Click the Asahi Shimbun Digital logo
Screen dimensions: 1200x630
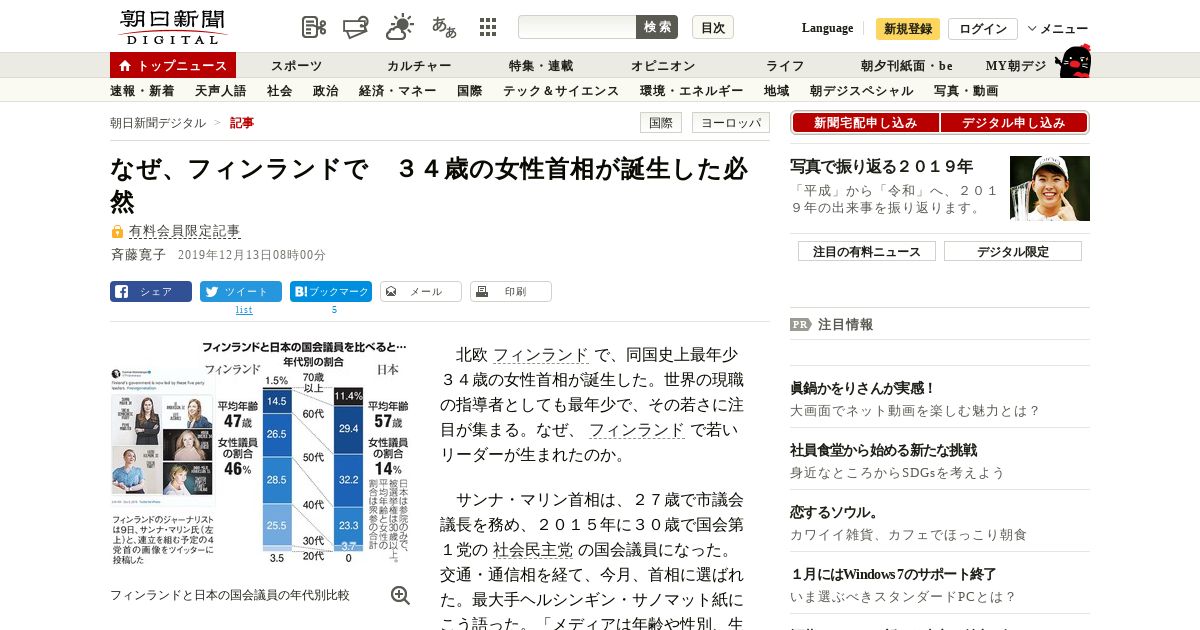[172, 27]
